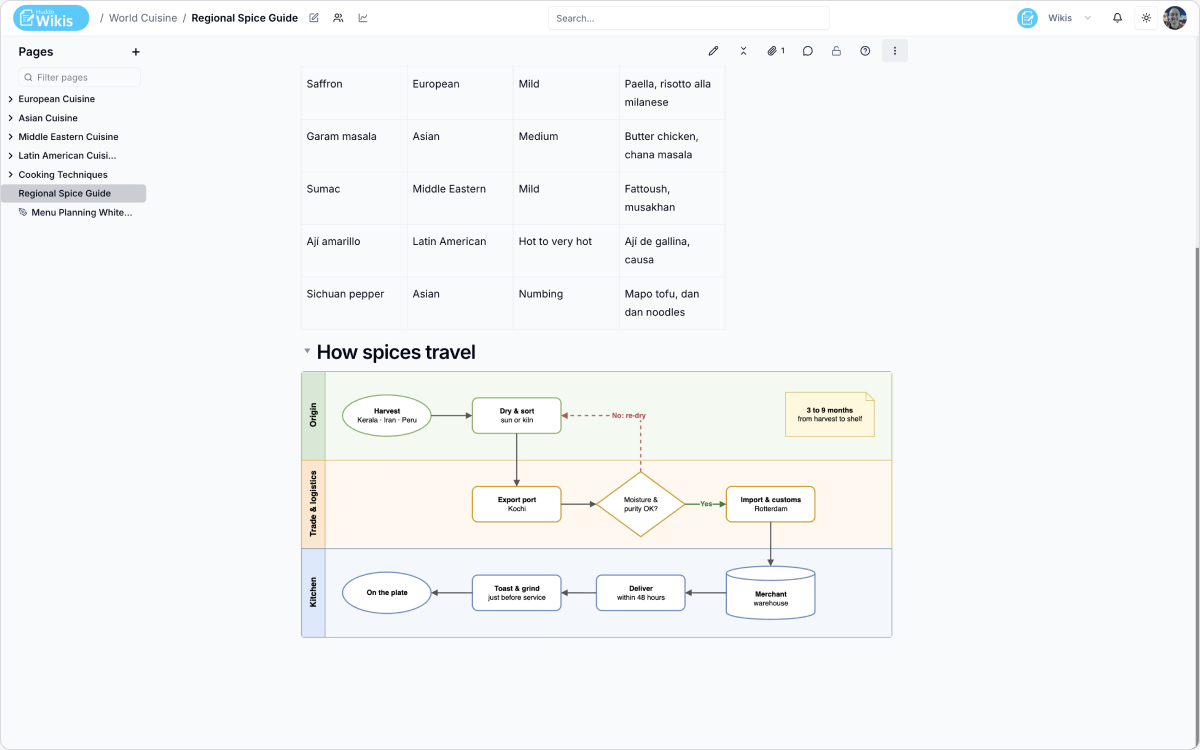Click the Toast & grind diagram box
The image size is (1200, 750).
pyautogui.click(x=517, y=593)
